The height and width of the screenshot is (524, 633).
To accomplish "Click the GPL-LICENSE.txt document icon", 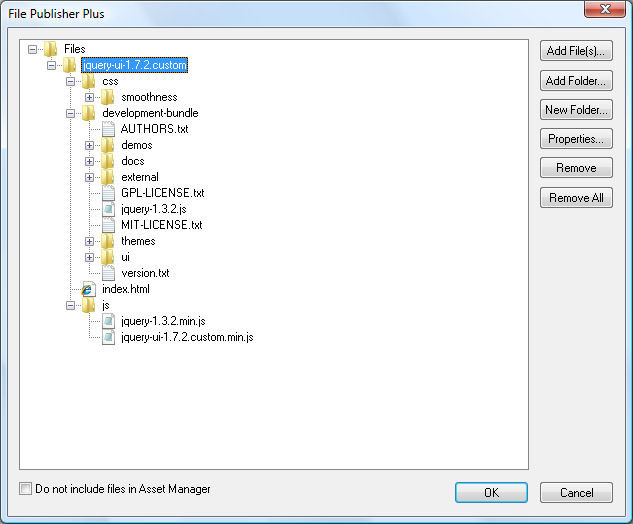I will pos(108,193).
